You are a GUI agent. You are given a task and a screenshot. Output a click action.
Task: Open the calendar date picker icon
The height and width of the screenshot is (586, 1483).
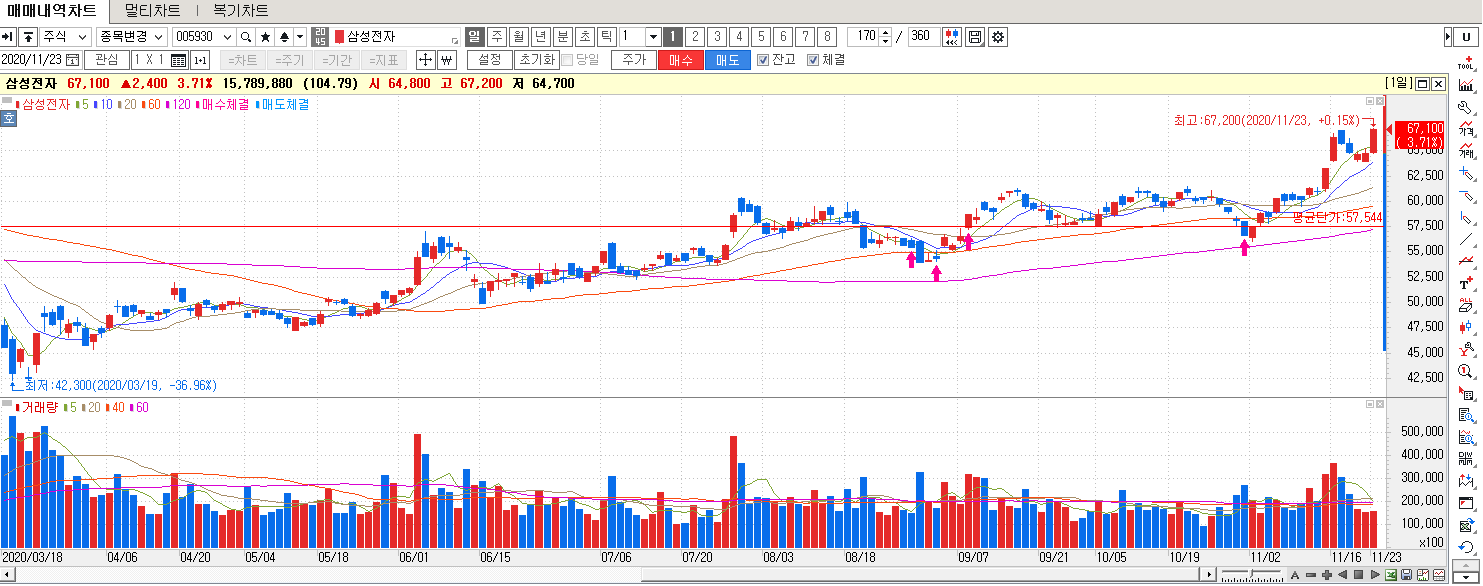72,60
